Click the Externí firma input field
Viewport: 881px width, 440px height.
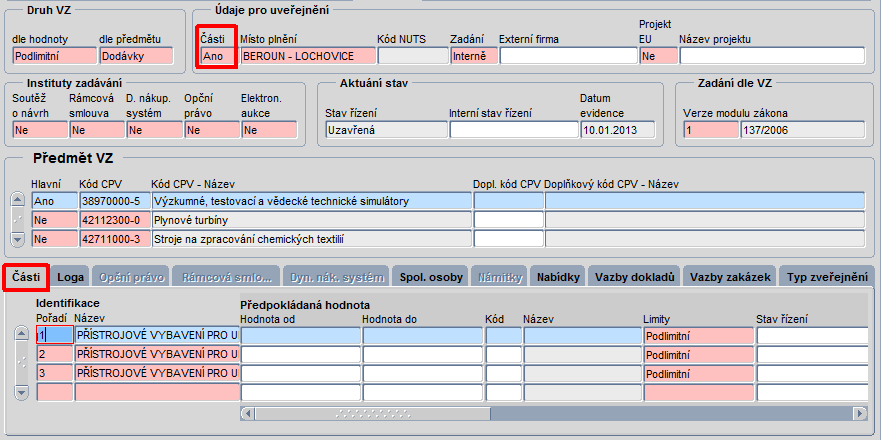(x=569, y=56)
